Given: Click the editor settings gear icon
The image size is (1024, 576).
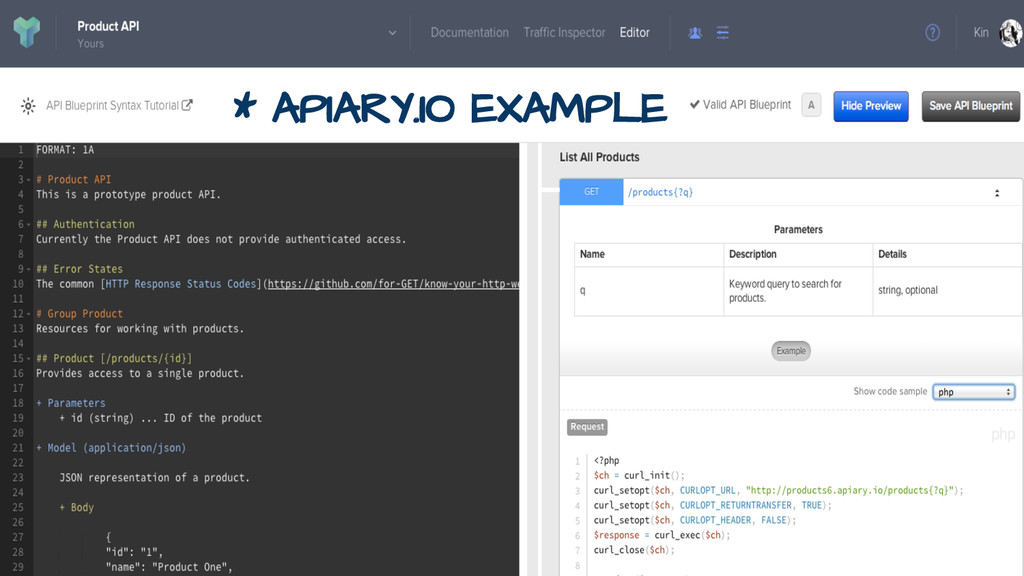Looking at the screenshot, I should coord(28,106).
